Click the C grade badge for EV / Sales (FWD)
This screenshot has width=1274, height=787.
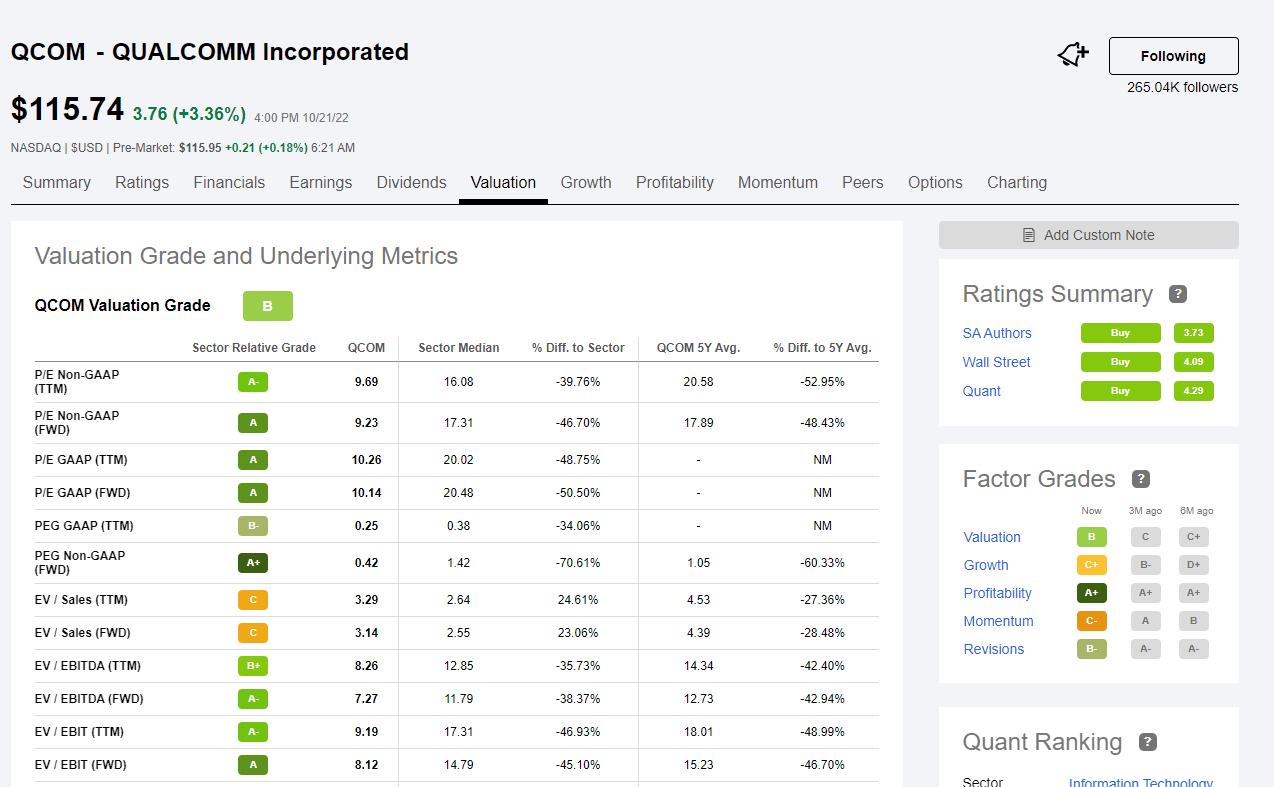[x=253, y=633]
